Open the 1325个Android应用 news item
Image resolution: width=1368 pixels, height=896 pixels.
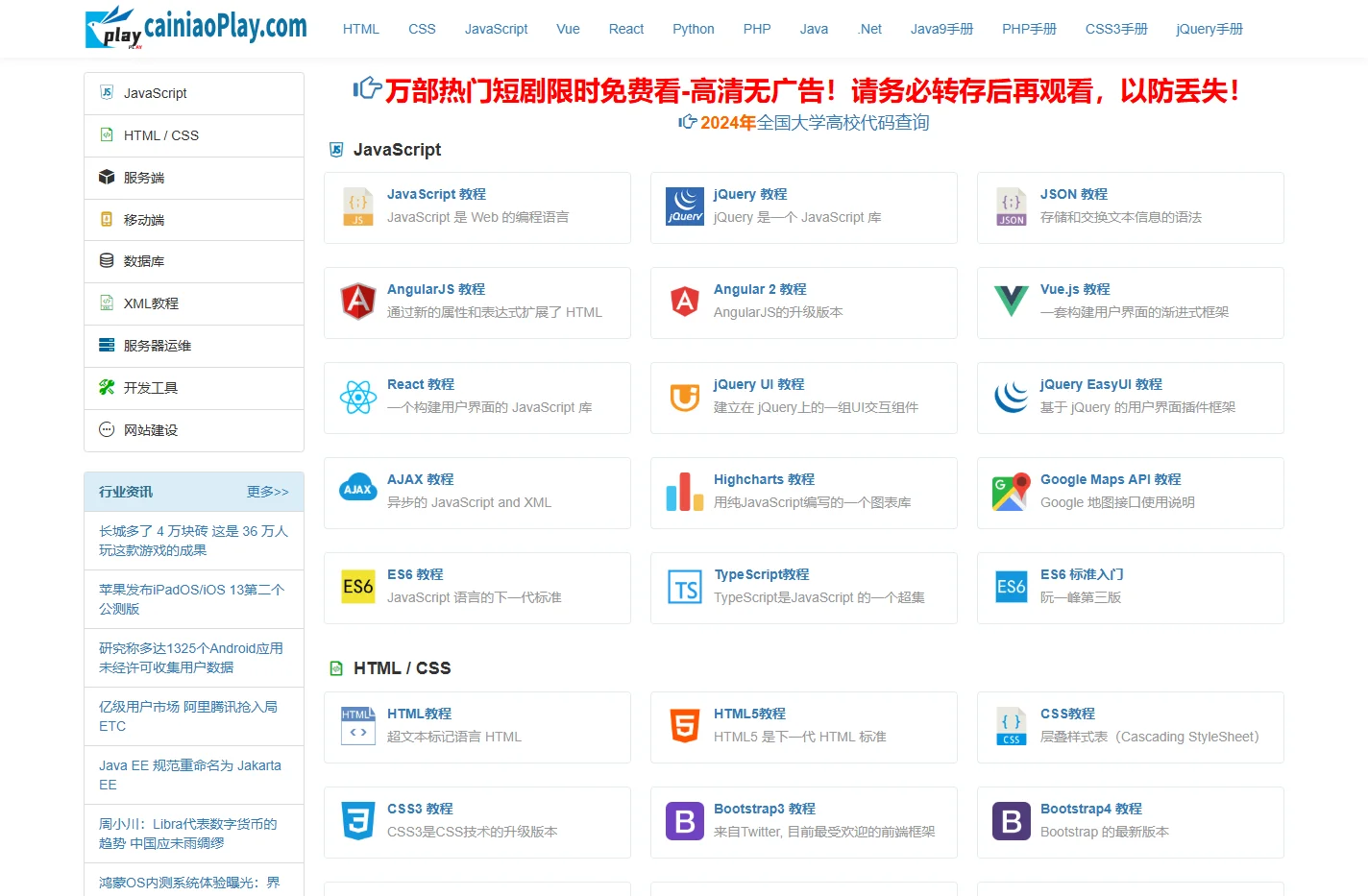click(191, 658)
